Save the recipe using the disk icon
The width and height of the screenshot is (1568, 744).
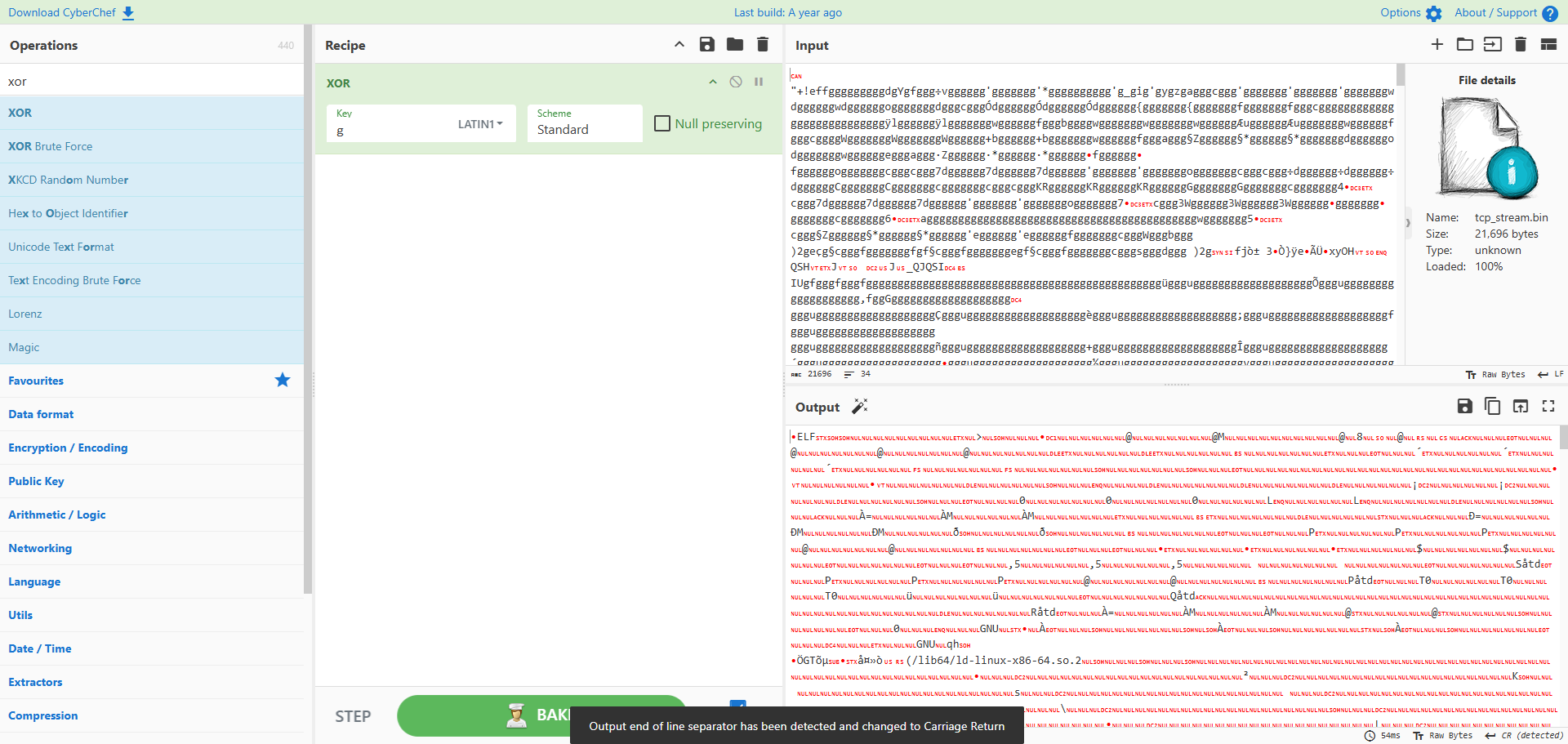(x=707, y=45)
